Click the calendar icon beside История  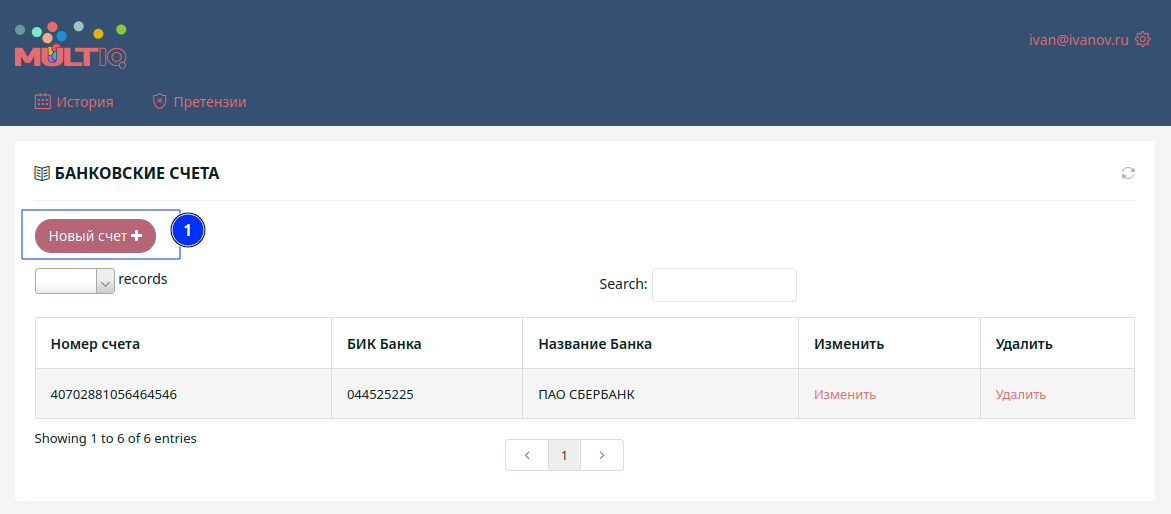43,102
